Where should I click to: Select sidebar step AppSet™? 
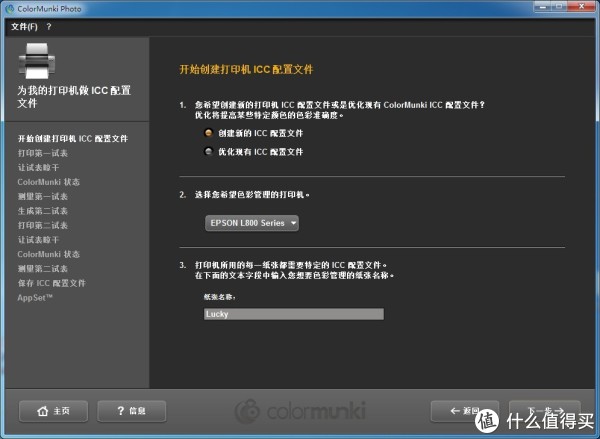pos(35,298)
